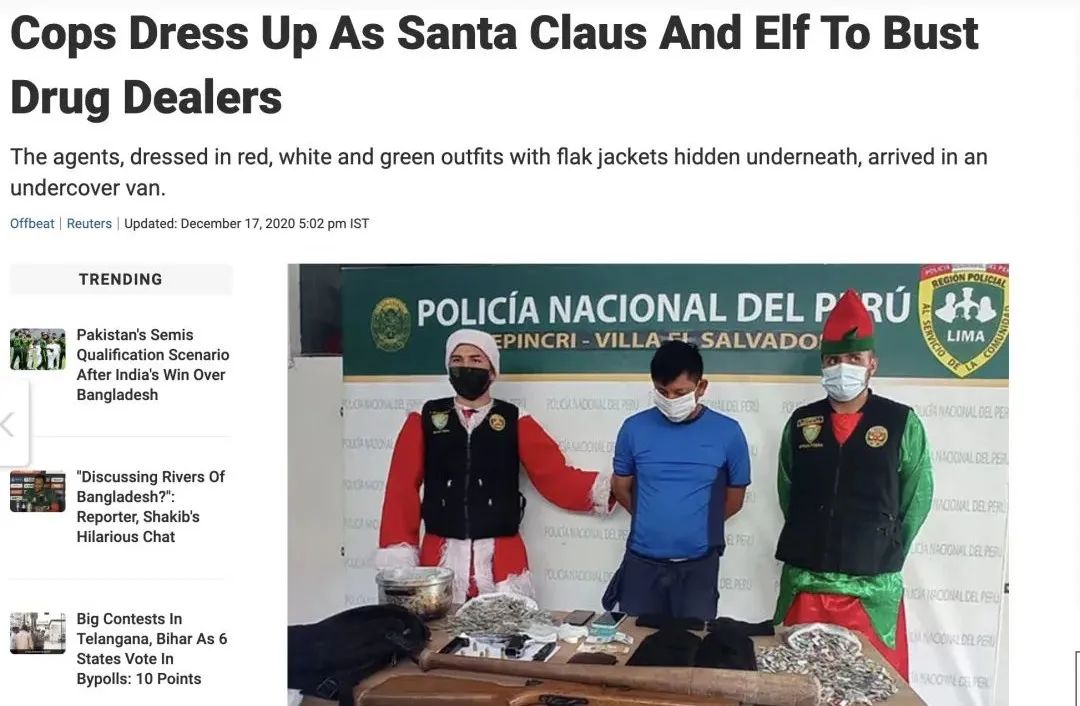Click the Peru police emblem in banner

pos(391,324)
